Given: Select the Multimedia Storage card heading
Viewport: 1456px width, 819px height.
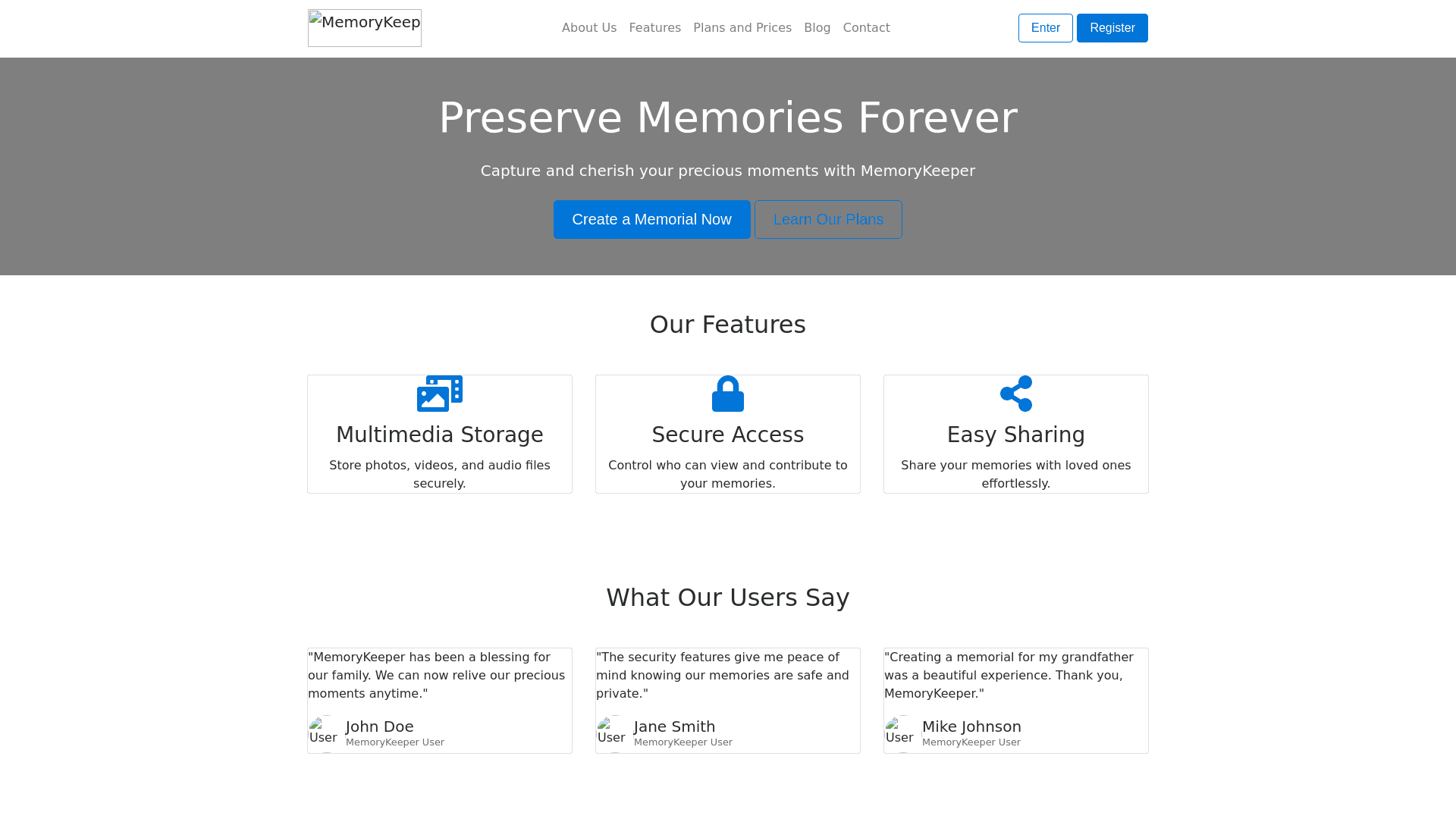Looking at the screenshot, I should (x=440, y=435).
